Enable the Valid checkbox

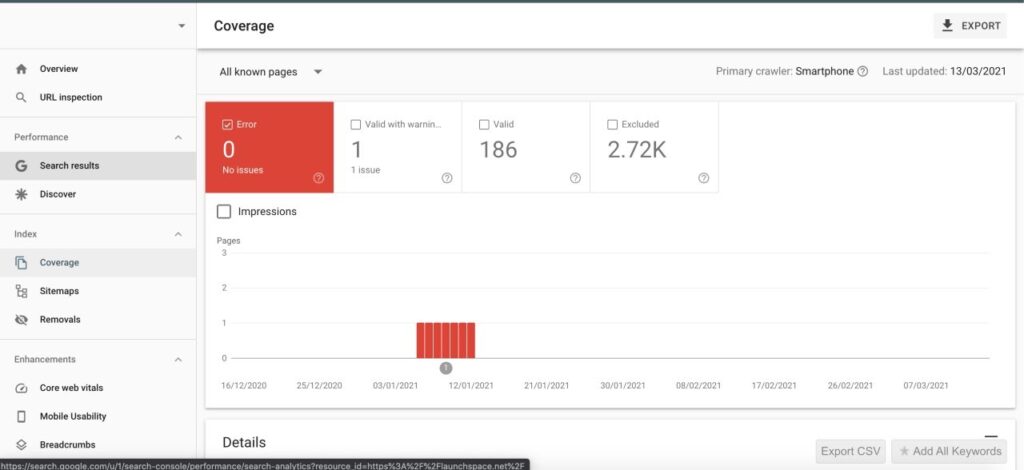coord(484,125)
